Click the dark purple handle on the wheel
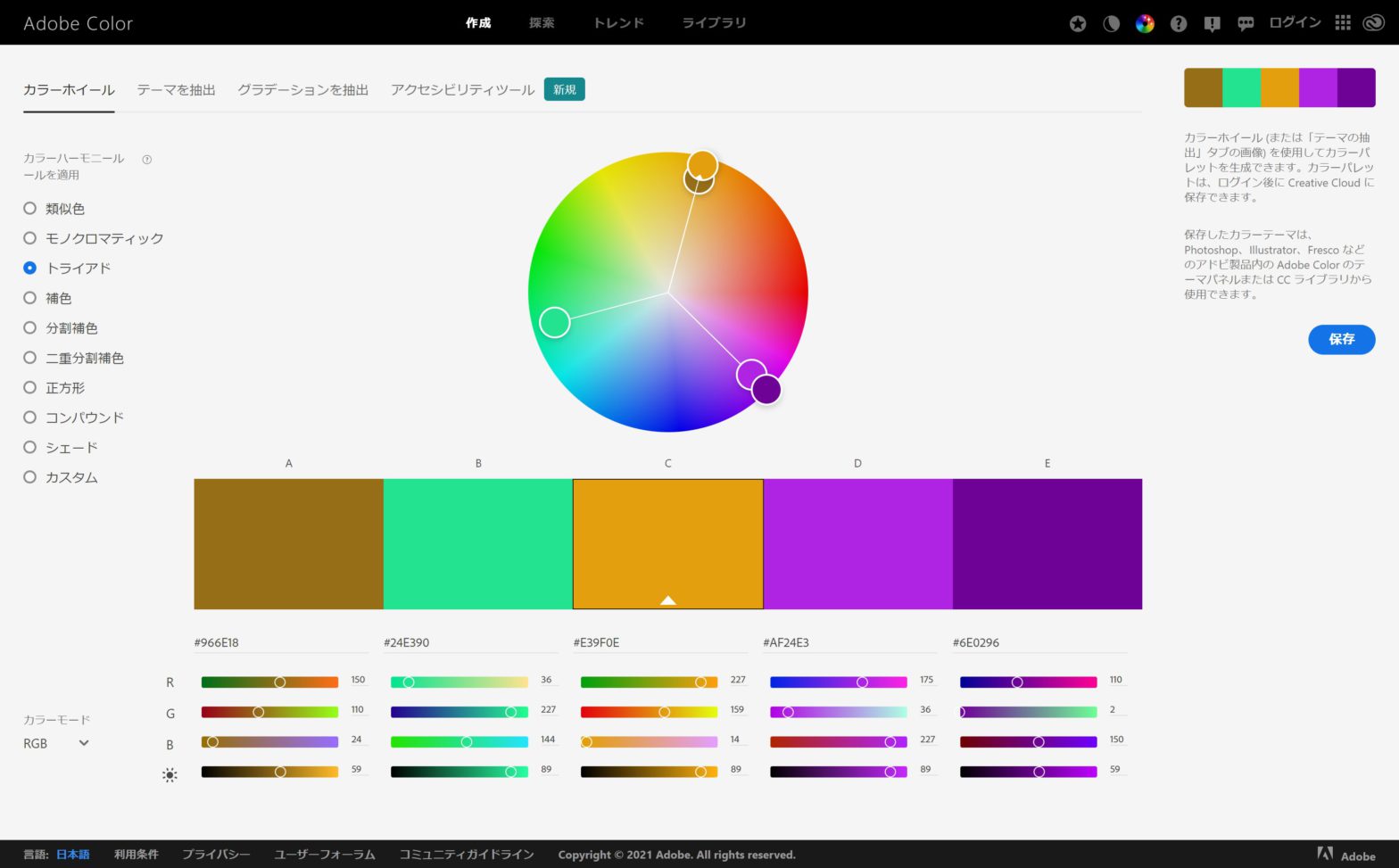Image resolution: width=1399 pixels, height=868 pixels. pyautogui.click(x=766, y=390)
